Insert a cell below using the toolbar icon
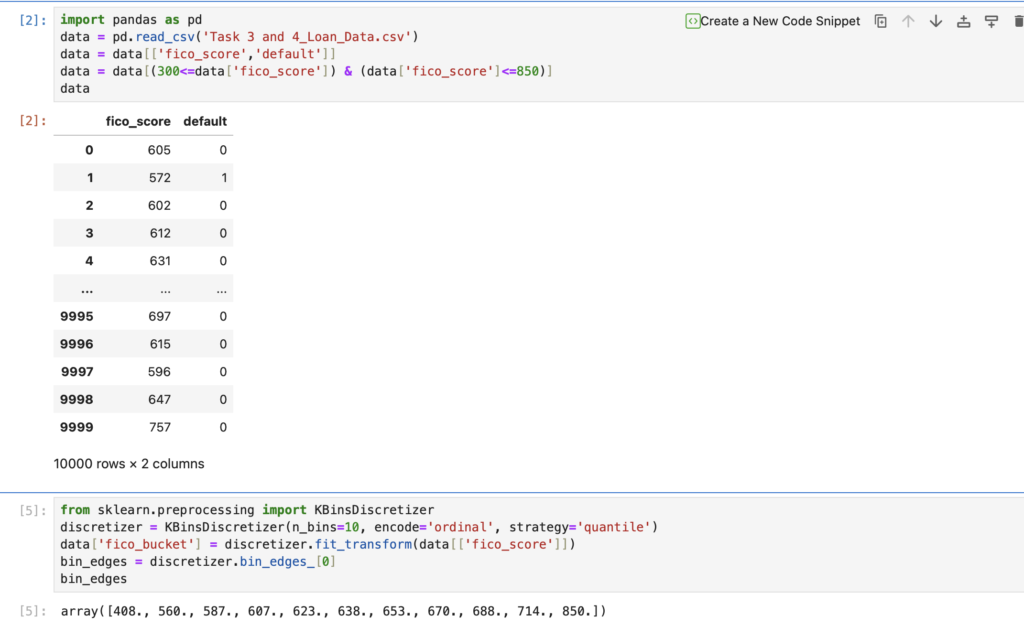Image resolution: width=1024 pixels, height=626 pixels. coord(991,21)
